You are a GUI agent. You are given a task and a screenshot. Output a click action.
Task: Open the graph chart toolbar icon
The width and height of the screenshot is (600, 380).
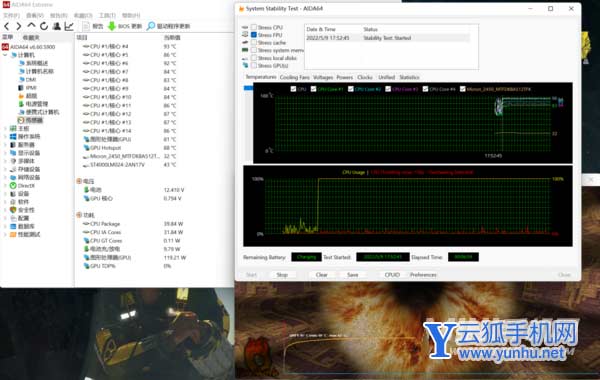pos(69,26)
